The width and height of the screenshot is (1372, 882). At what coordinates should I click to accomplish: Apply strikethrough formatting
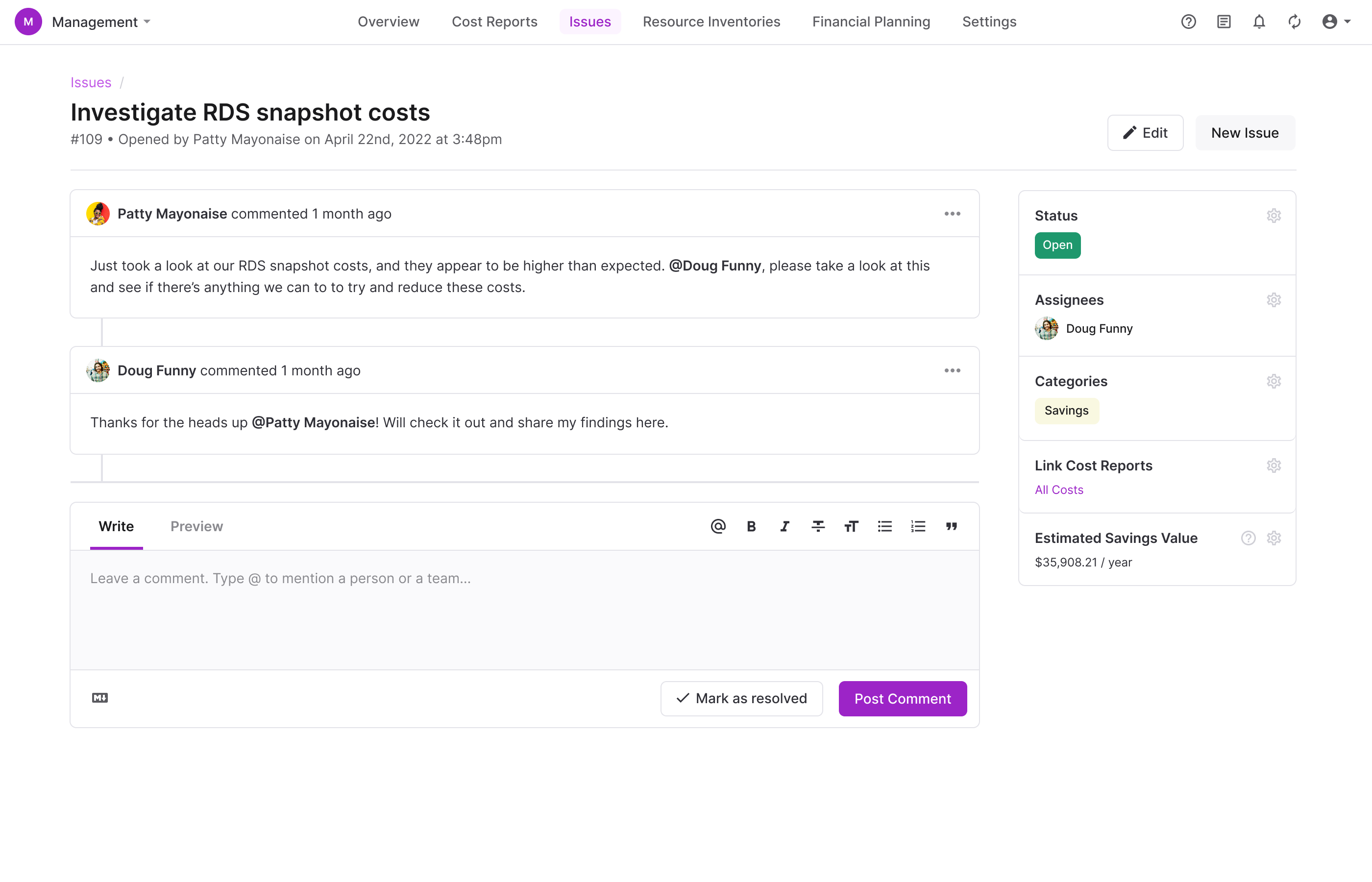click(818, 526)
